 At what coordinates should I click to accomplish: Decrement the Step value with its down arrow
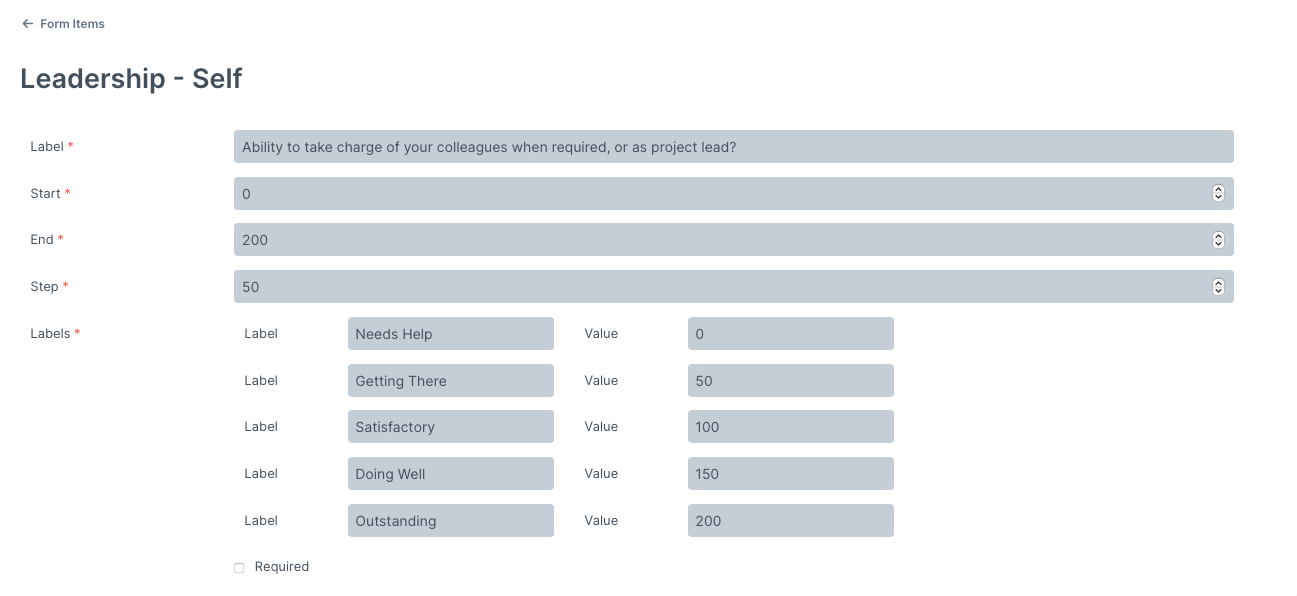[x=1218, y=290]
